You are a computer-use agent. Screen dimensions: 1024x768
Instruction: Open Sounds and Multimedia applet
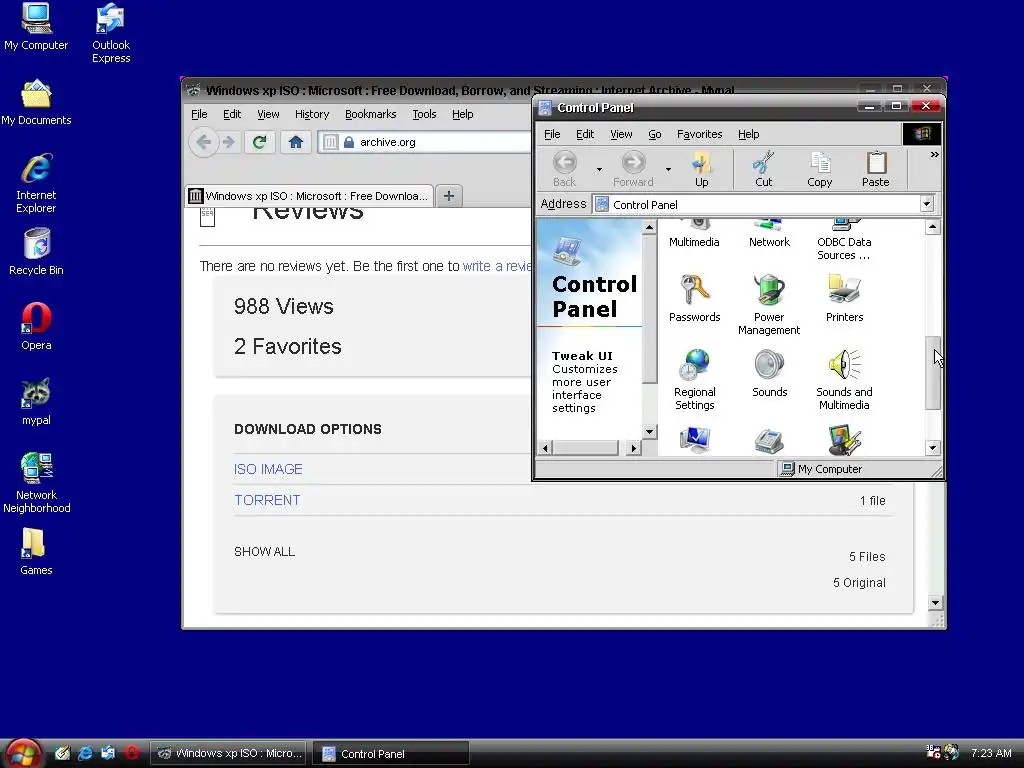844,380
